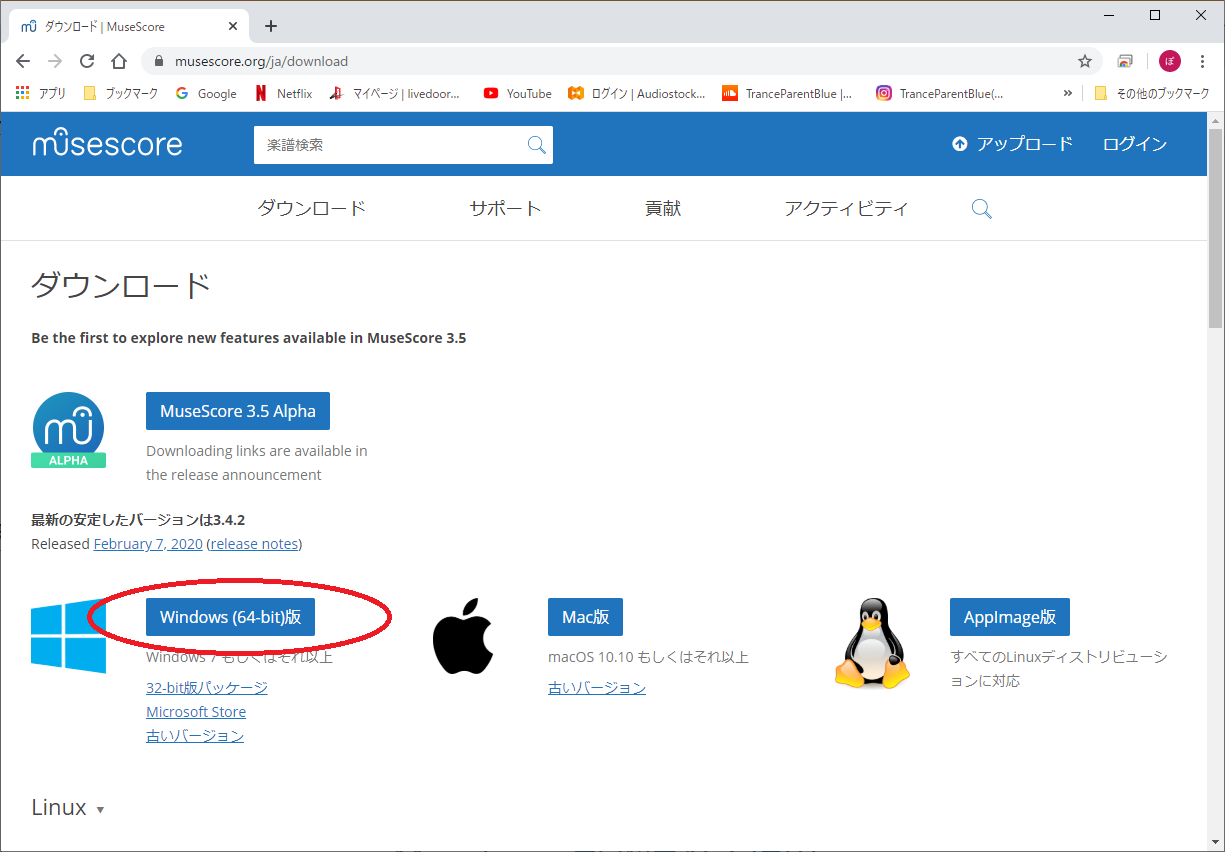Screen dimensions: 1225x852
Task: Open site search via the navigation magnifier icon
Action: click(982, 208)
